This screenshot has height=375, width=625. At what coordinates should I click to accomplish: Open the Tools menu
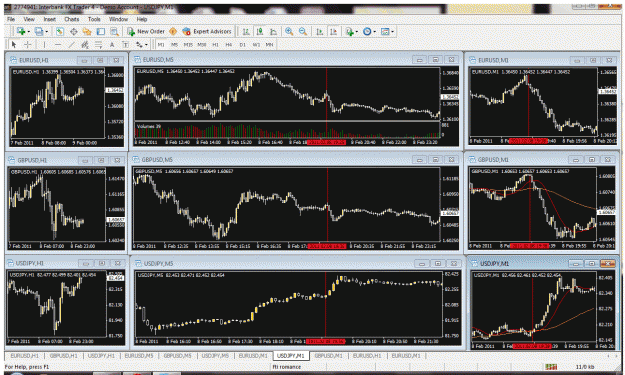pos(94,19)
